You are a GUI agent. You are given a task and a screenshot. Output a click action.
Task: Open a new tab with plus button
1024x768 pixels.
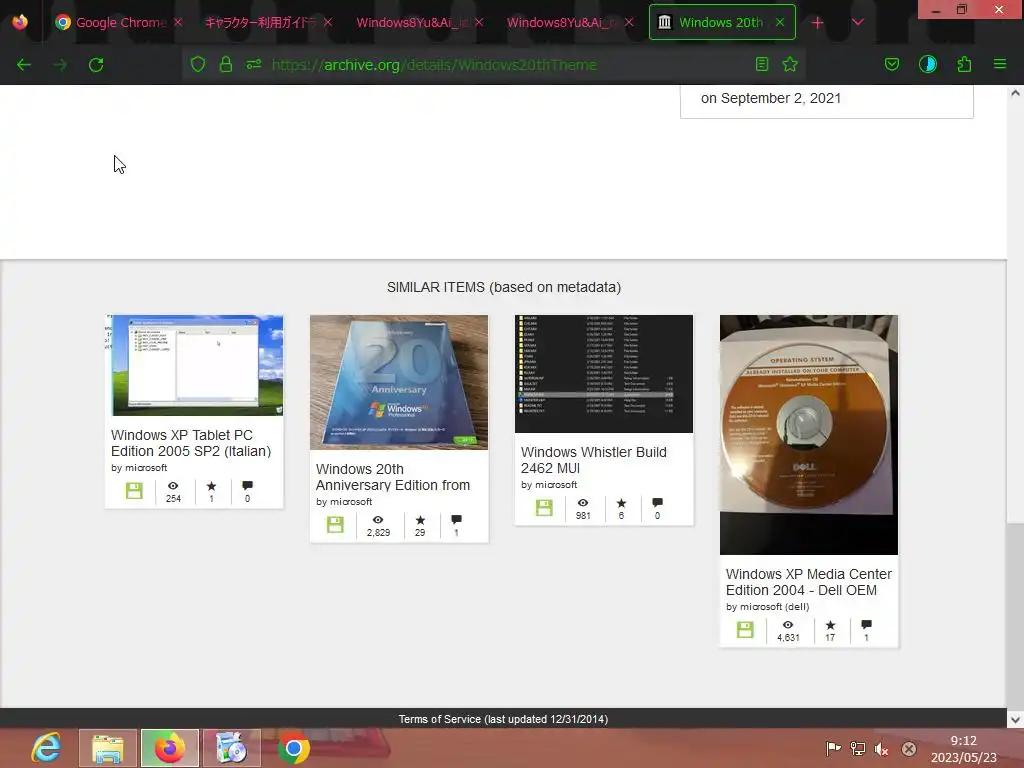(x=818, y=23)
